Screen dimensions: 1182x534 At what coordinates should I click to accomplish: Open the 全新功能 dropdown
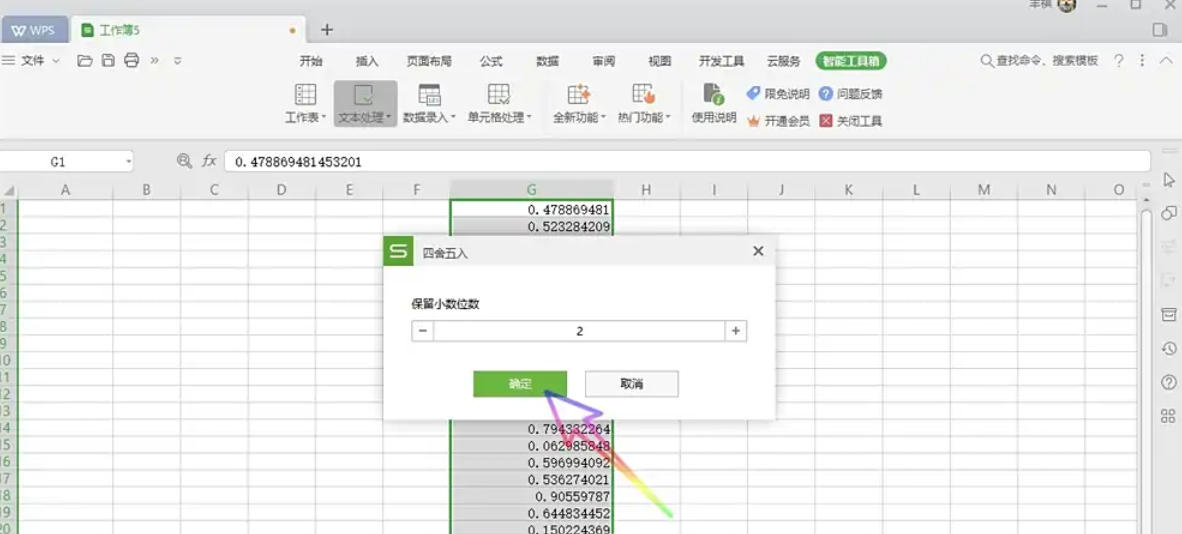click(579, 104)
